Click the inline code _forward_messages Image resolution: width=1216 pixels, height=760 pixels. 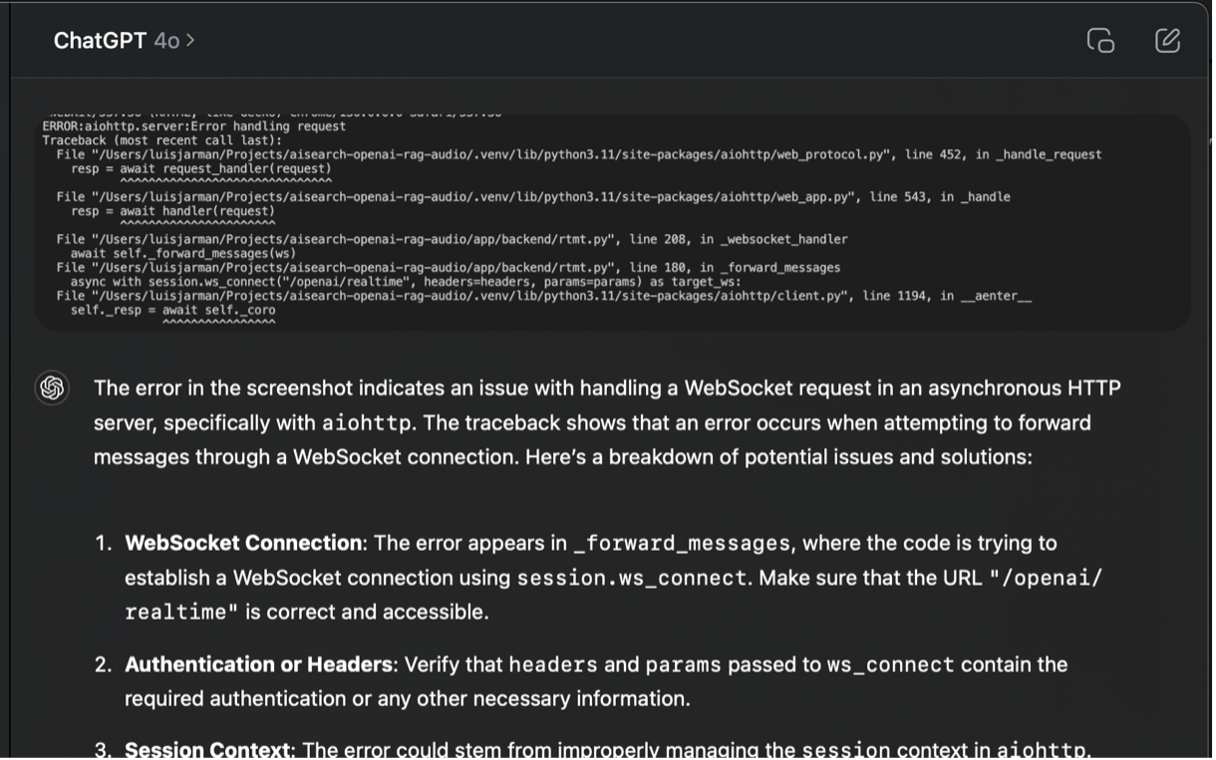click(682, 544)
